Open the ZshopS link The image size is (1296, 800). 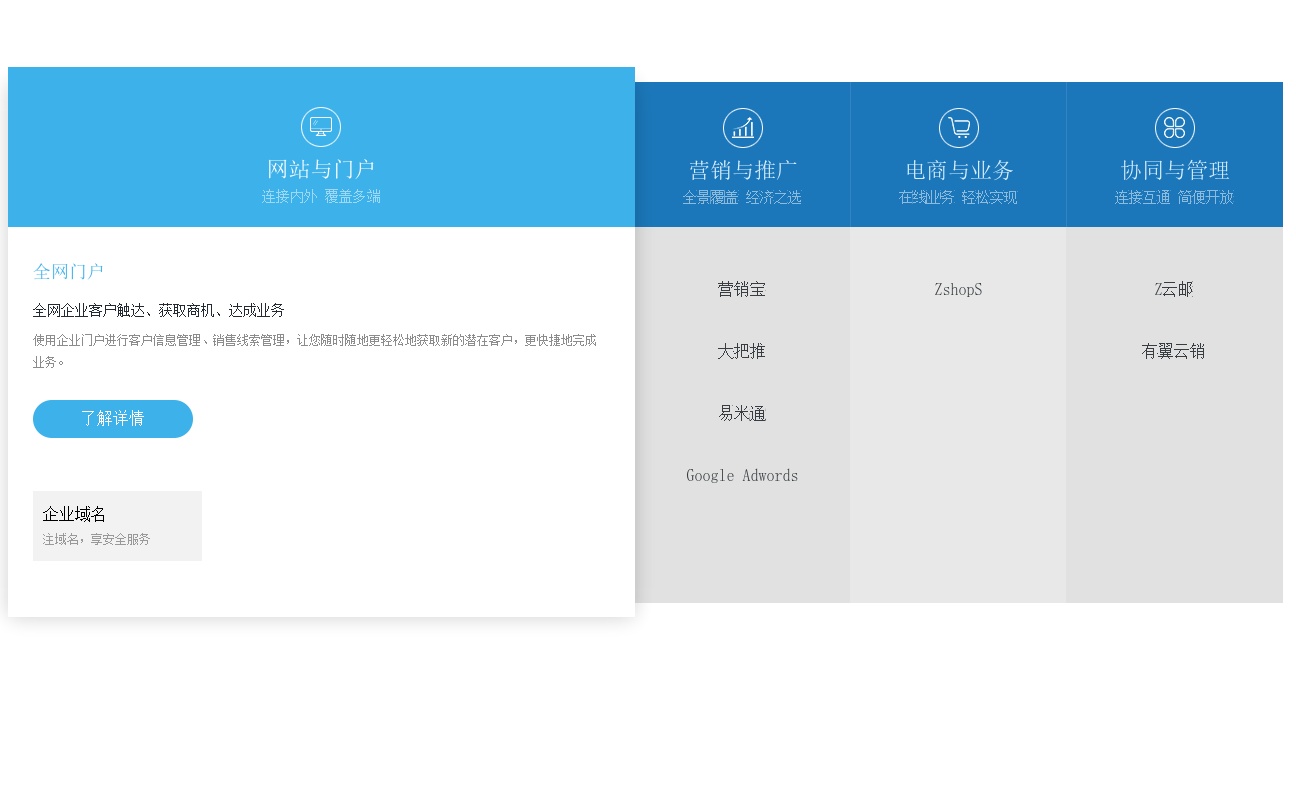click(x=958, y=290)
